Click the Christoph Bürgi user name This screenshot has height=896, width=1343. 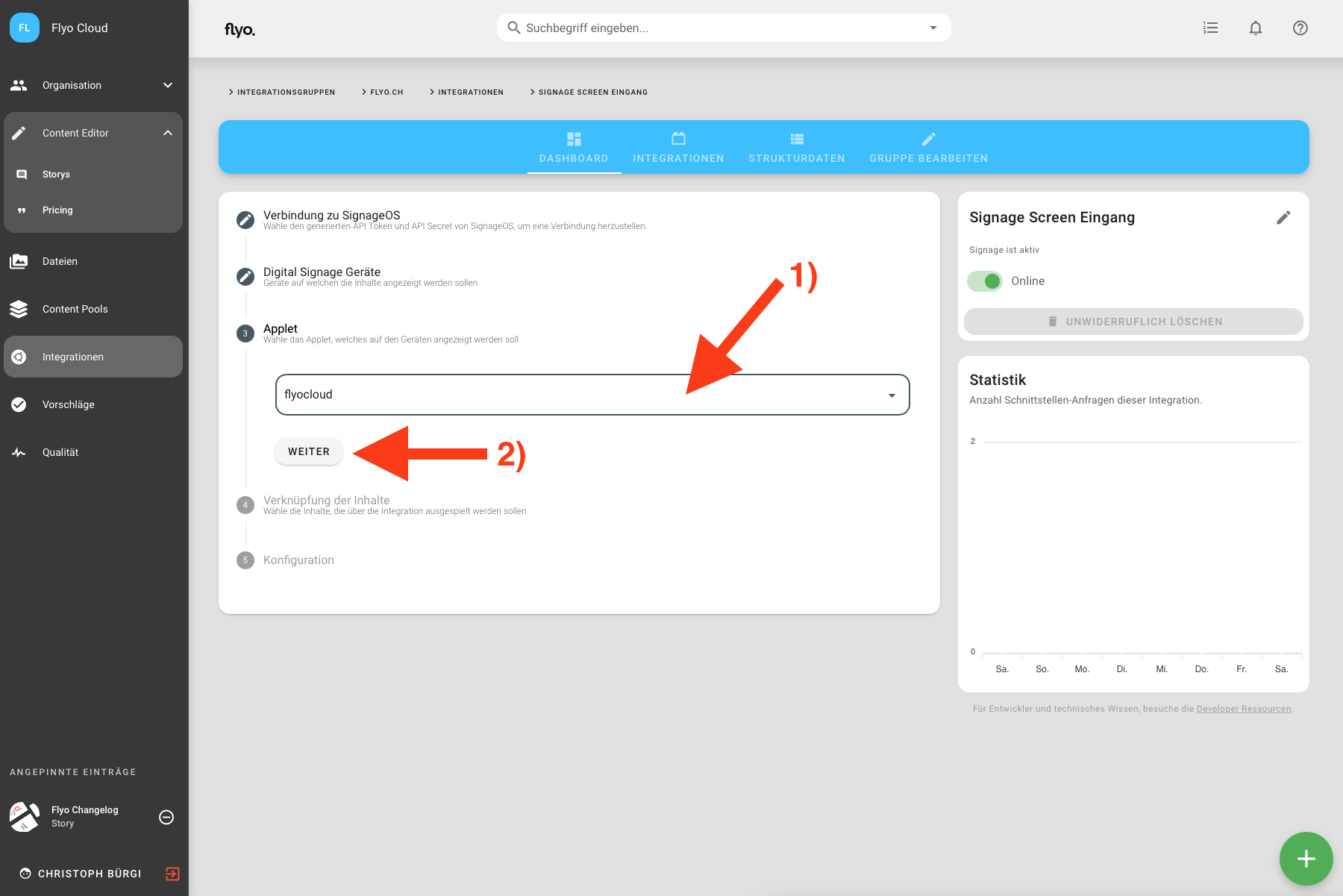click(90, 874)
